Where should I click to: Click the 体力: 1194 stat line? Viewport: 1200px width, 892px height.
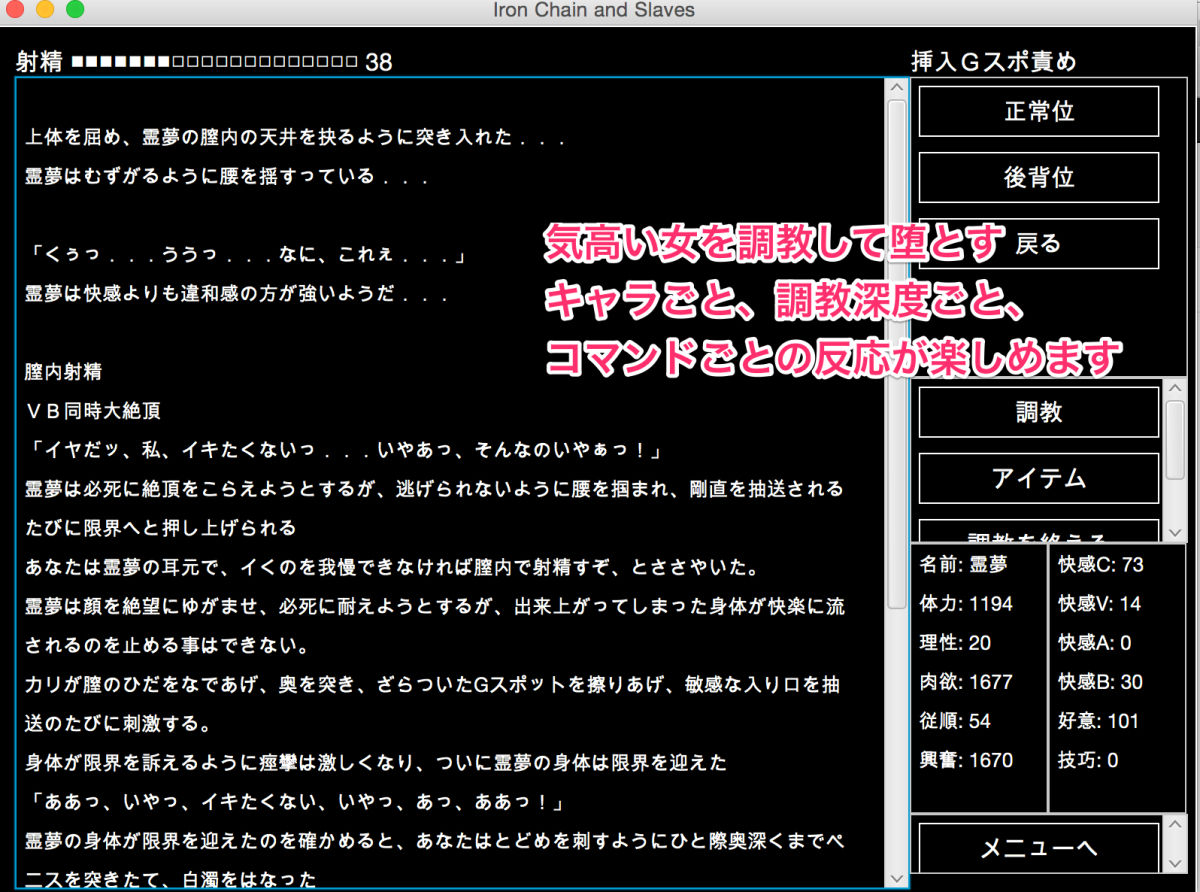(x=966, y=604)
